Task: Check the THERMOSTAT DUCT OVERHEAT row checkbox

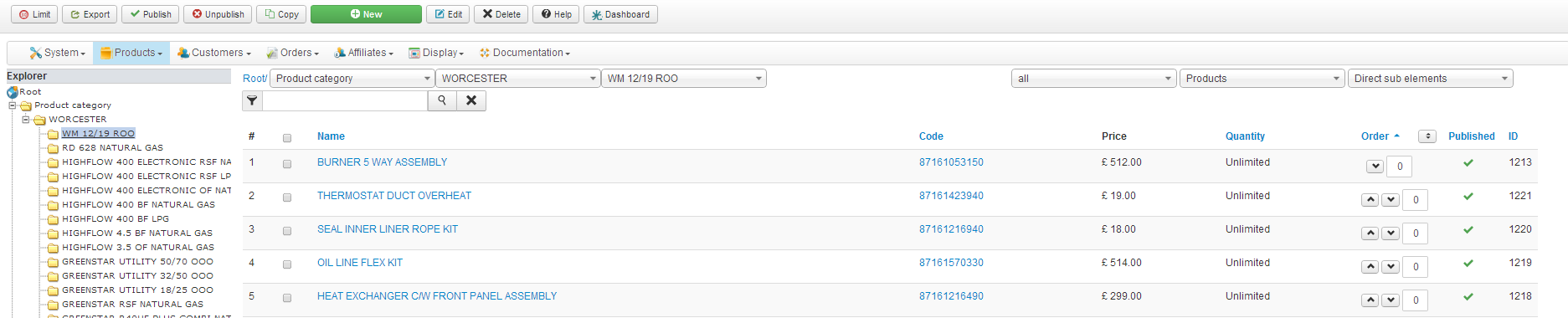Action: (287, 197)
